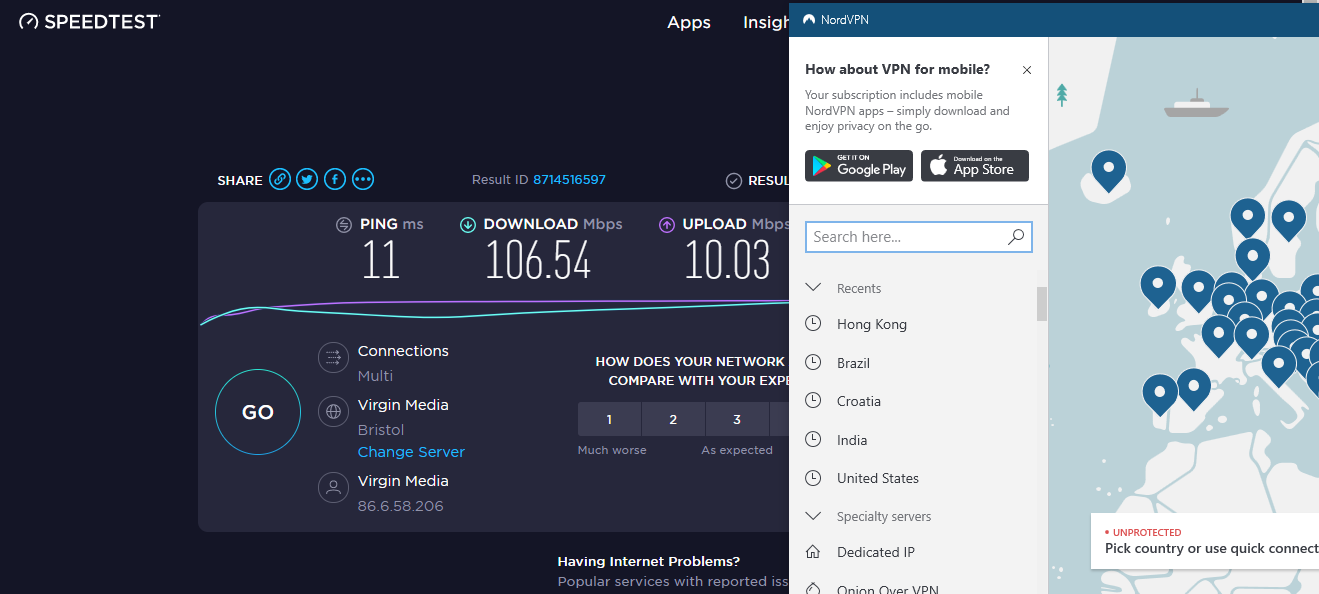Open the Result ID 8714516597 link
Image resolution: width=1319 pixels, height=594 pixels.
(x=569, y=180)
